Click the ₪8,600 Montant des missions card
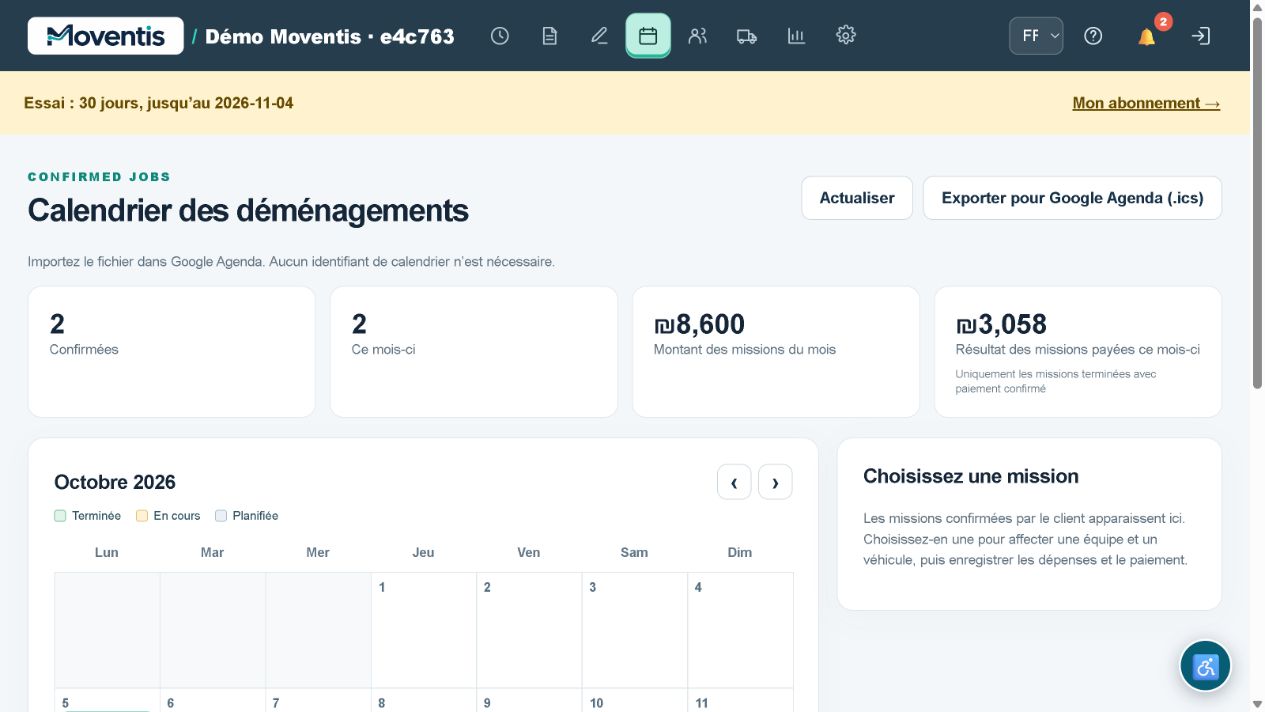Image resolution: width=1265 pixels, height=712 pixels. point(776,352)
